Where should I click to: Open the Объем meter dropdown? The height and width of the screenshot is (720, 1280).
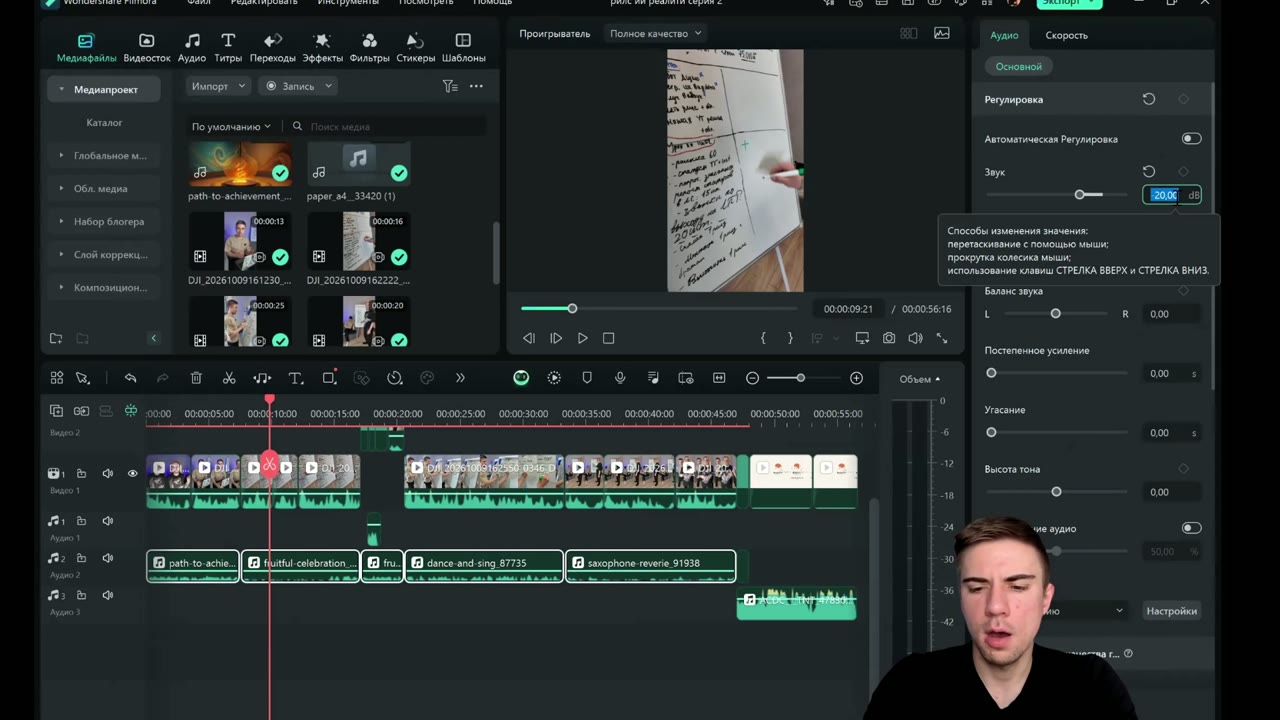[920, 379]
